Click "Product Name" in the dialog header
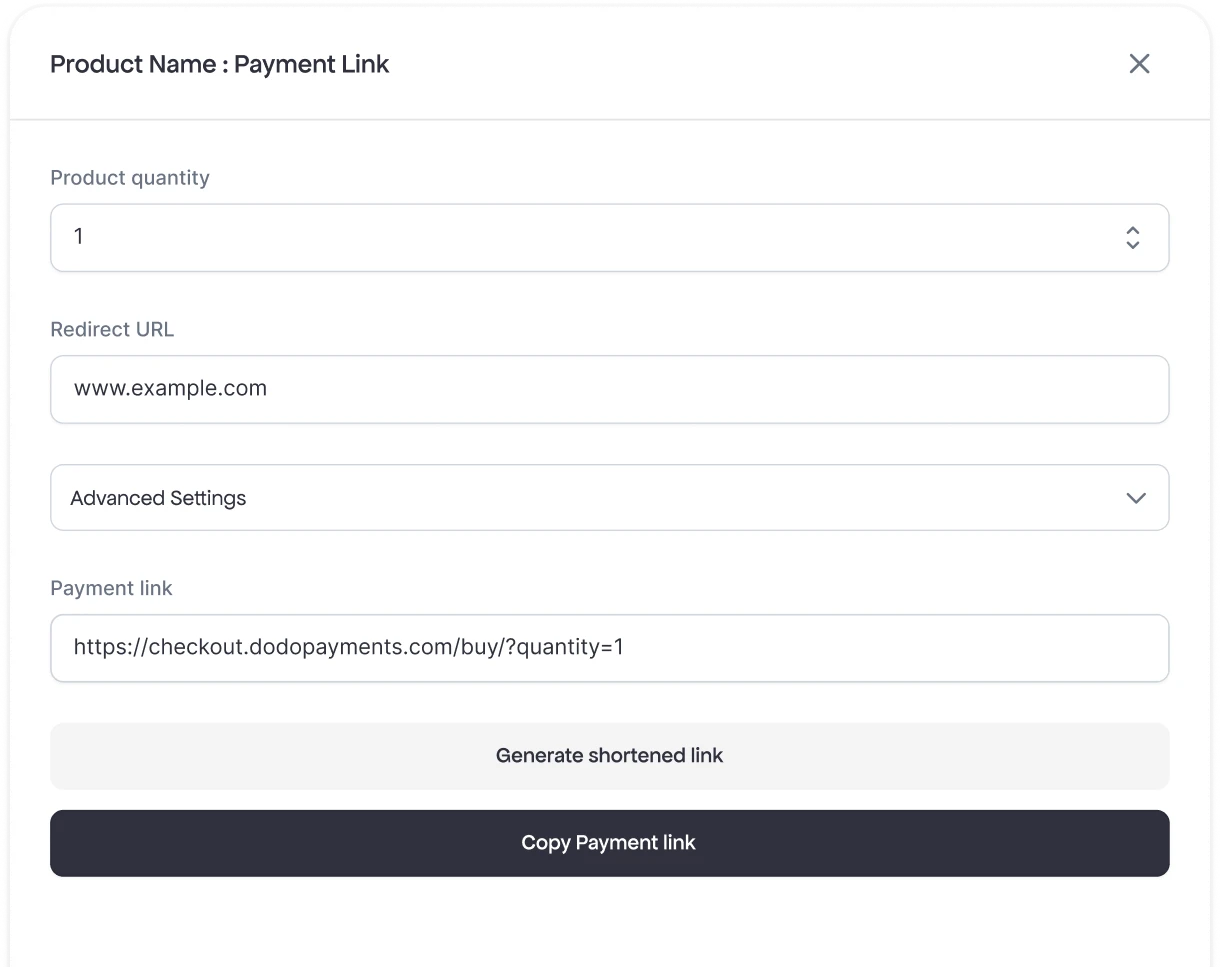Viewport: 1220px width, 967px height. click(133, 64)
